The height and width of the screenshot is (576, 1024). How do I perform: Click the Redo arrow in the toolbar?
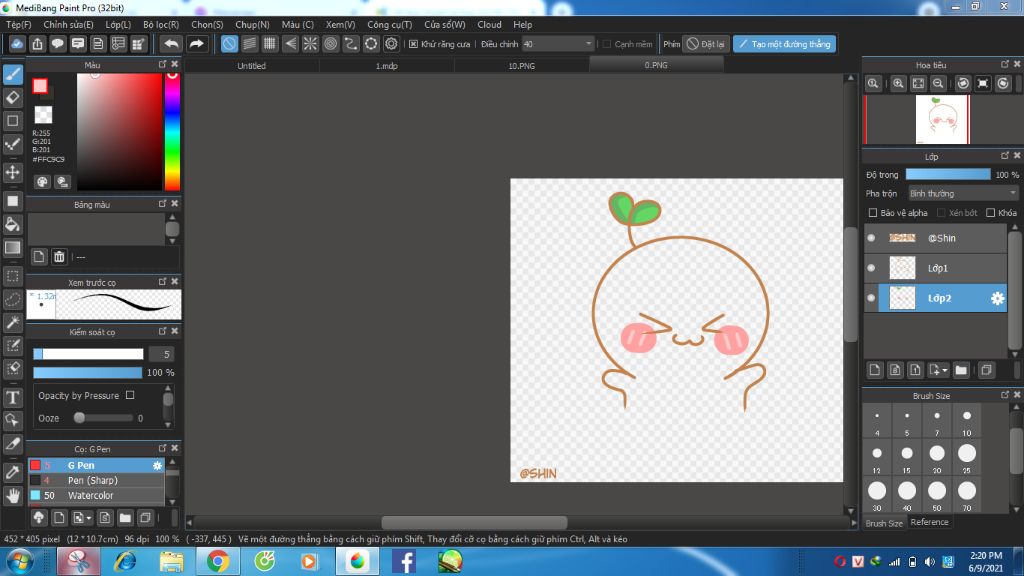tap(196, 44)
